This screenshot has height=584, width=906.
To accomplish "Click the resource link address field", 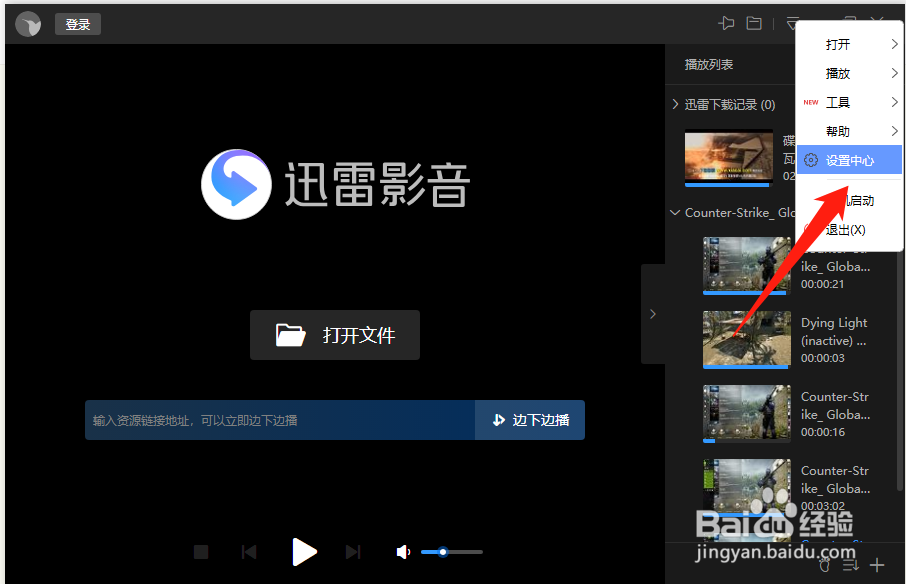I will [280, 420].
